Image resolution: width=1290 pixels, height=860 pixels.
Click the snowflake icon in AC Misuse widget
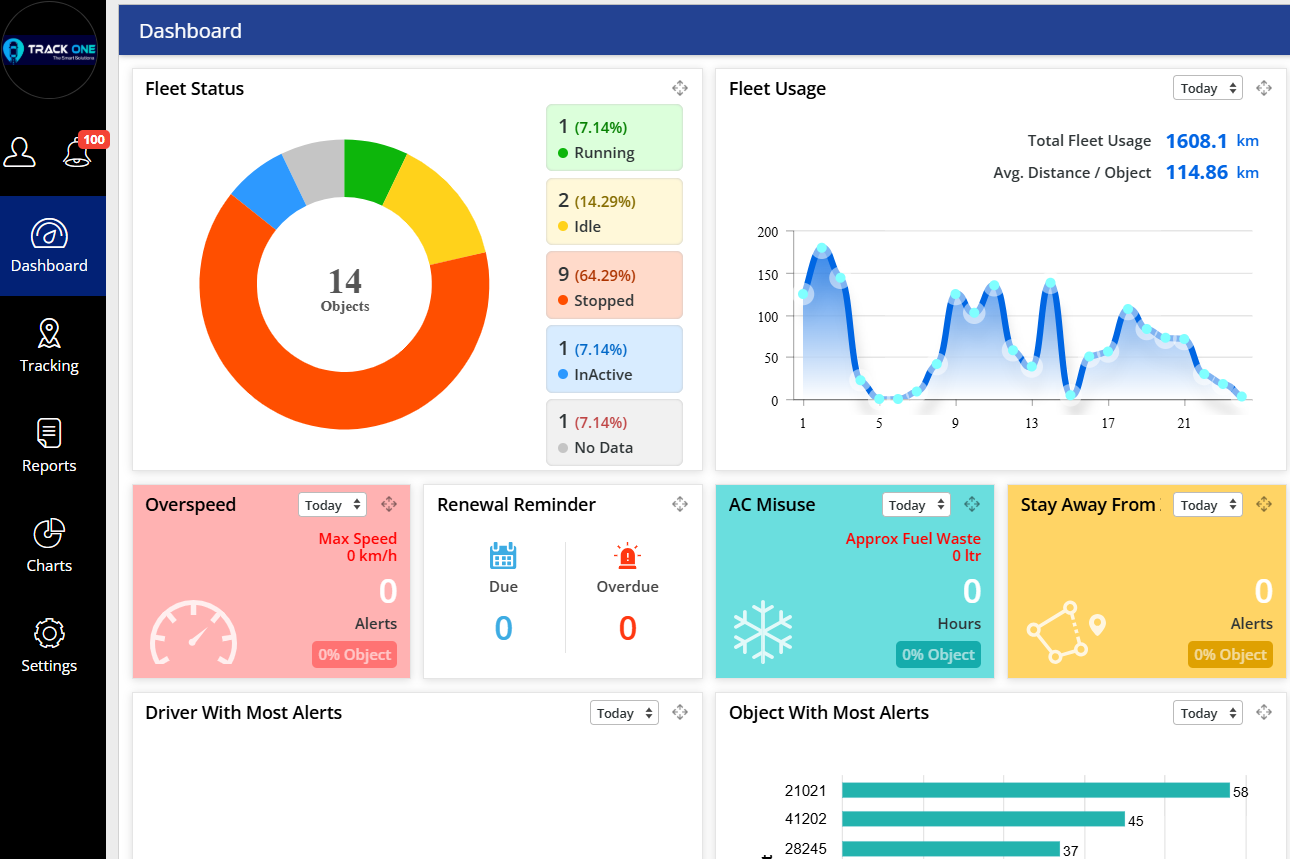click(x=763, y=632)
